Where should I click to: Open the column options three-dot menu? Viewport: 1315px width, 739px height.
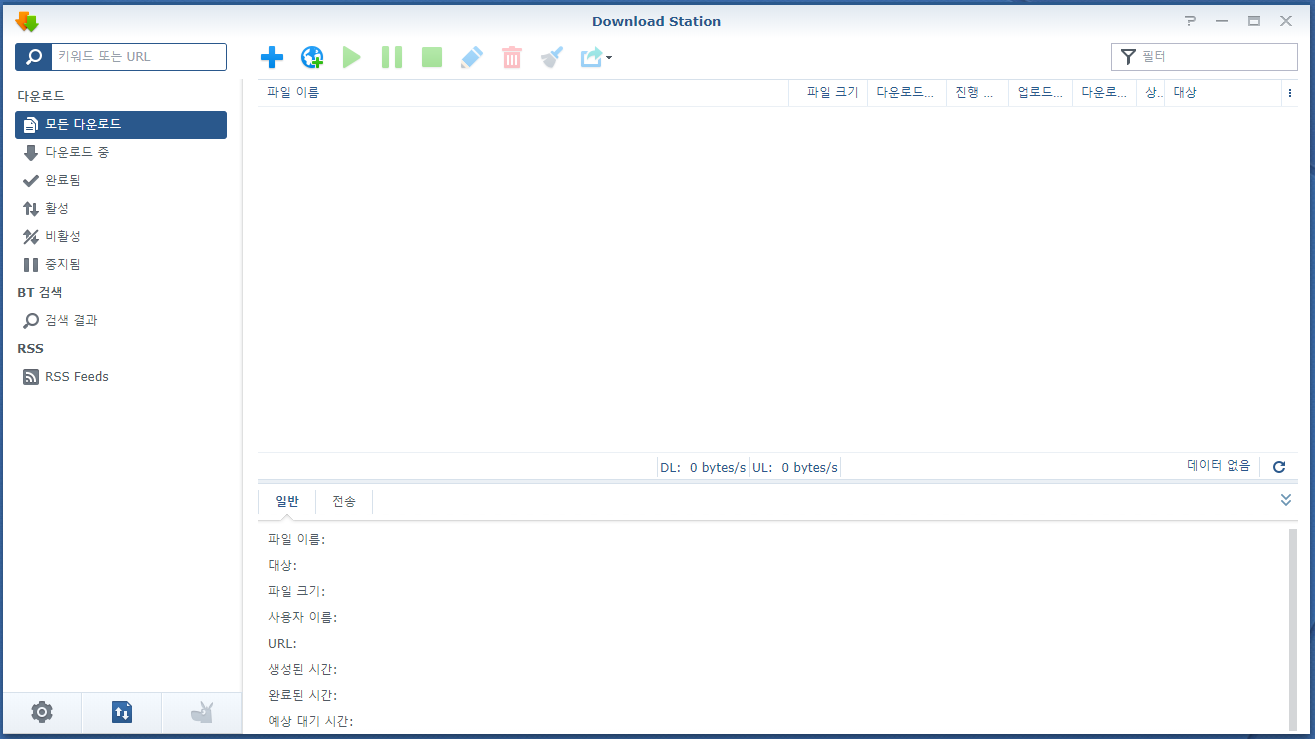point(1290,92)
